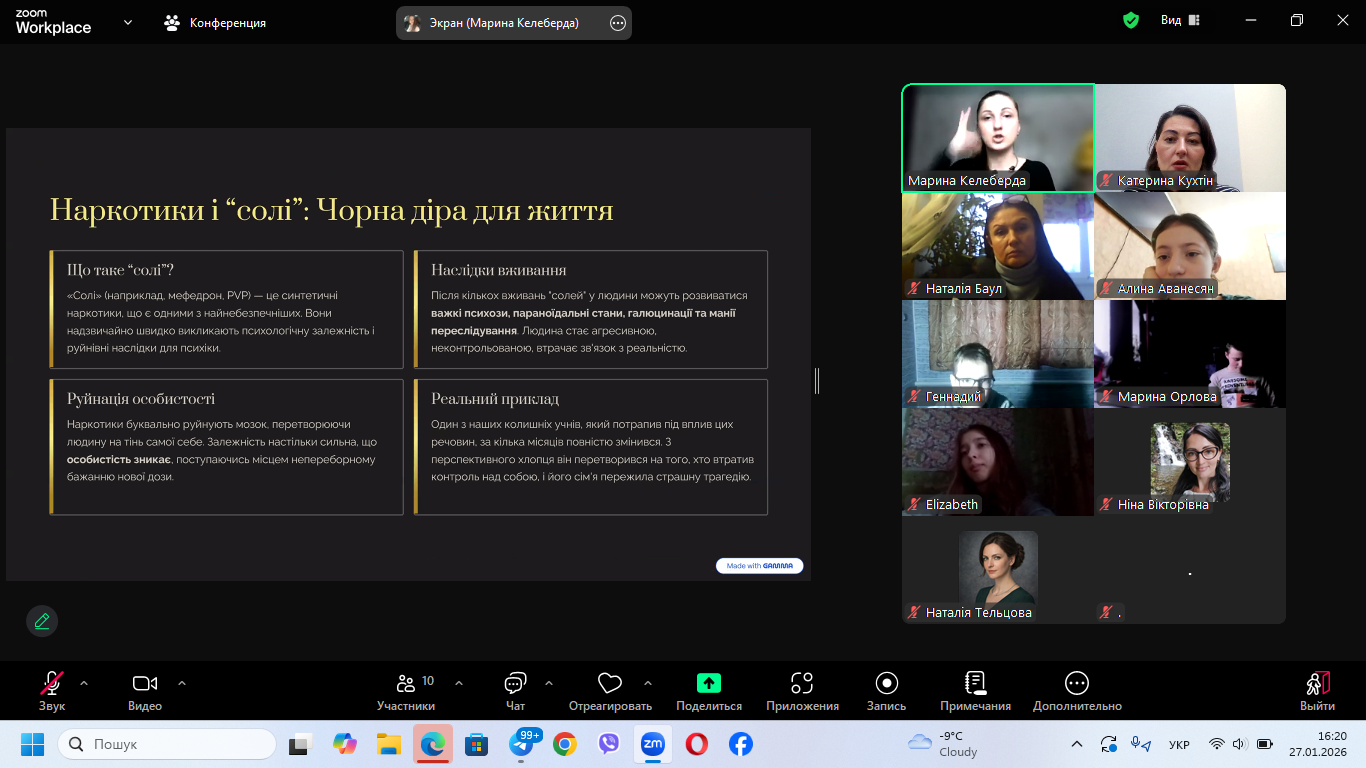The height and width of the screenshot is (768, 1366).
Task: Click the green encryption shield icon
Action: point(1131,21)
